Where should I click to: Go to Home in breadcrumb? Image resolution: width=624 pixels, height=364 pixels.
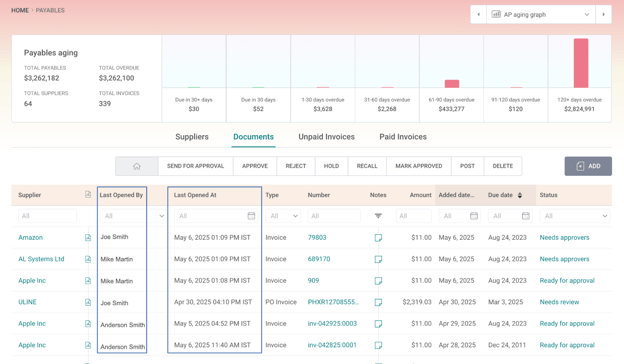[x=20, y=10]
